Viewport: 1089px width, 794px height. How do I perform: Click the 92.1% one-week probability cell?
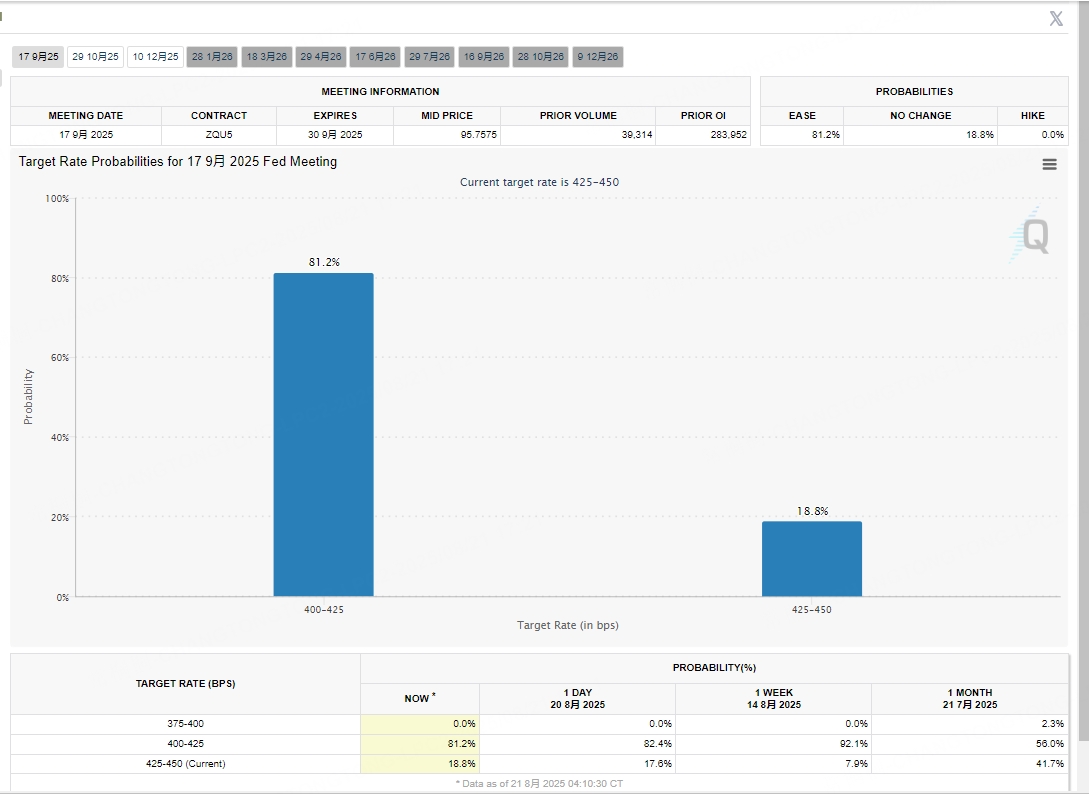tap(774, 744)
